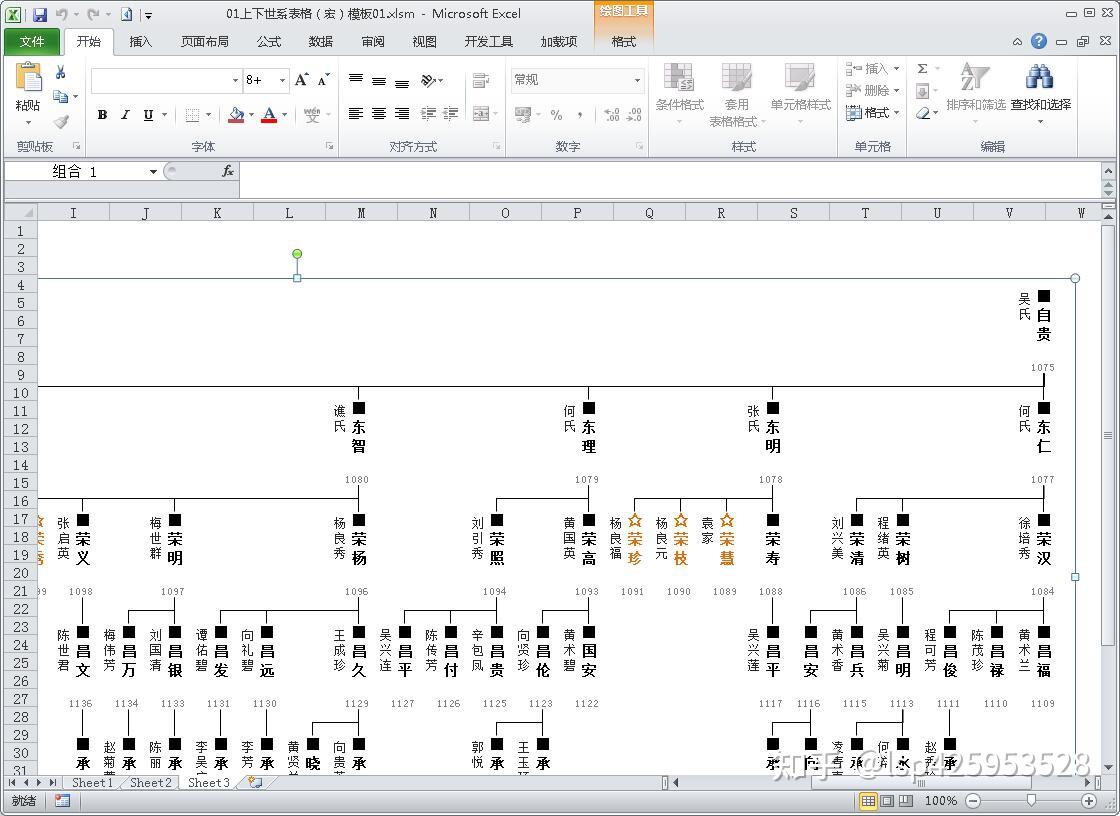Click the percent style icon
Viewport: 1120px width, 816px height.
coord(556,114)
